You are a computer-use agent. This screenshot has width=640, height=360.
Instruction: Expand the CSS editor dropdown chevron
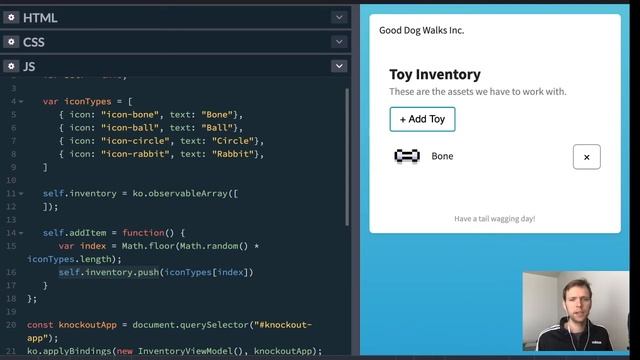click(x=339, y=42)
